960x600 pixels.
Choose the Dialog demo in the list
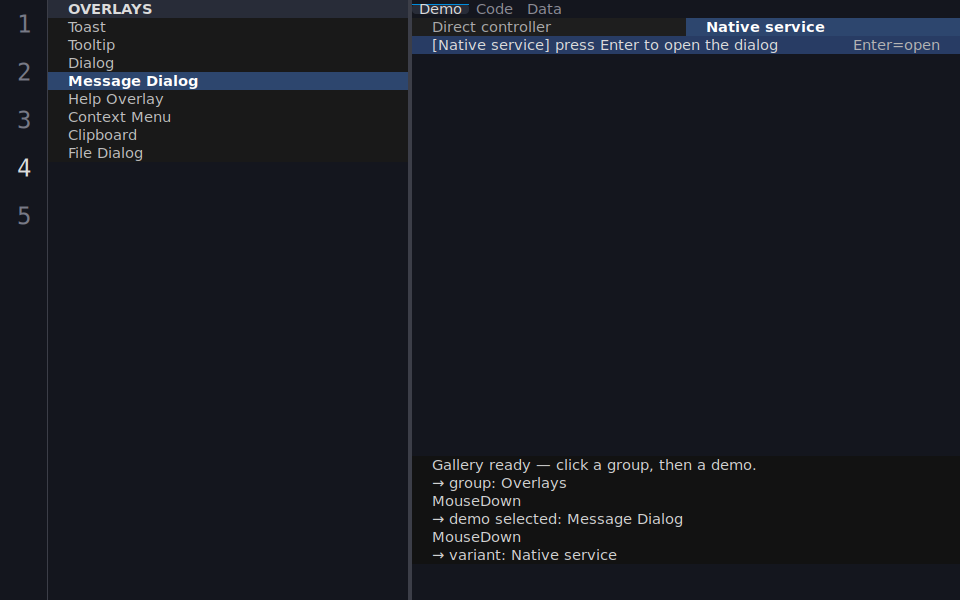tap(228, 63)
